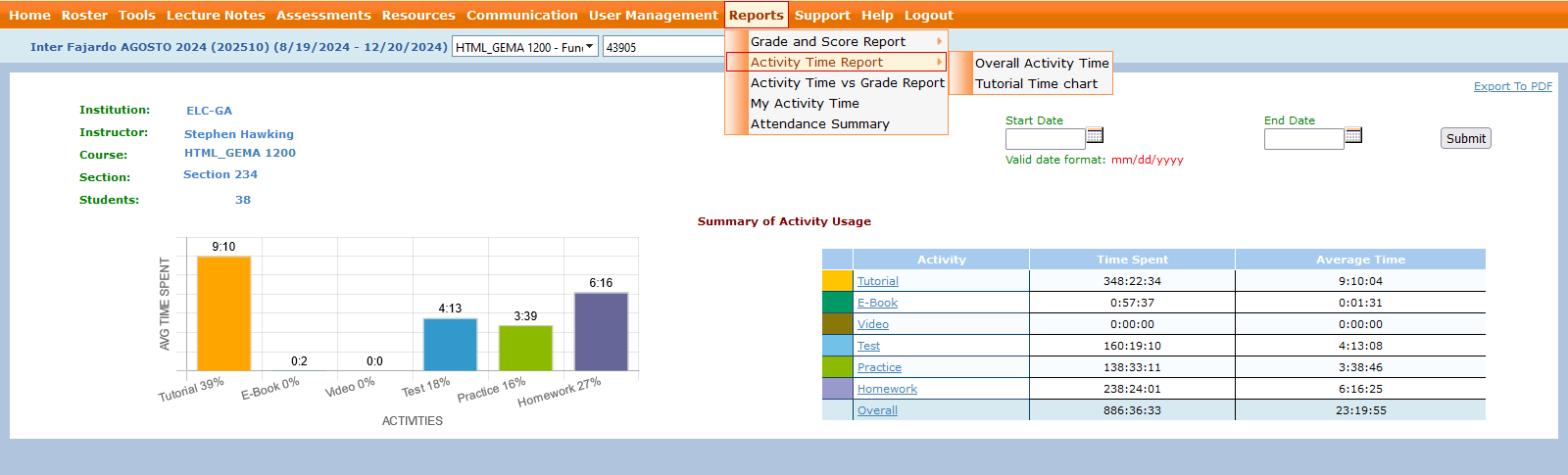Select My Activity Time menu entry

[x=805, y=103]
